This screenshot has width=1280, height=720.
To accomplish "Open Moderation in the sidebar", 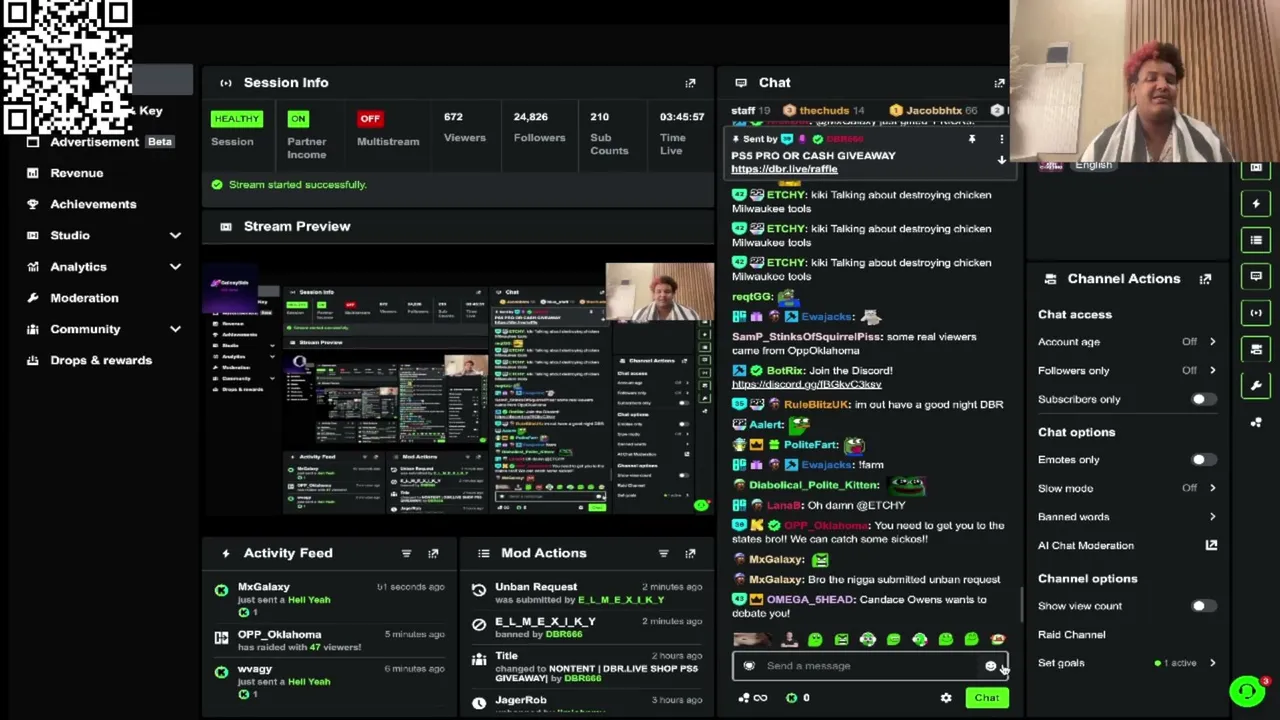I will tap(84, 298).
